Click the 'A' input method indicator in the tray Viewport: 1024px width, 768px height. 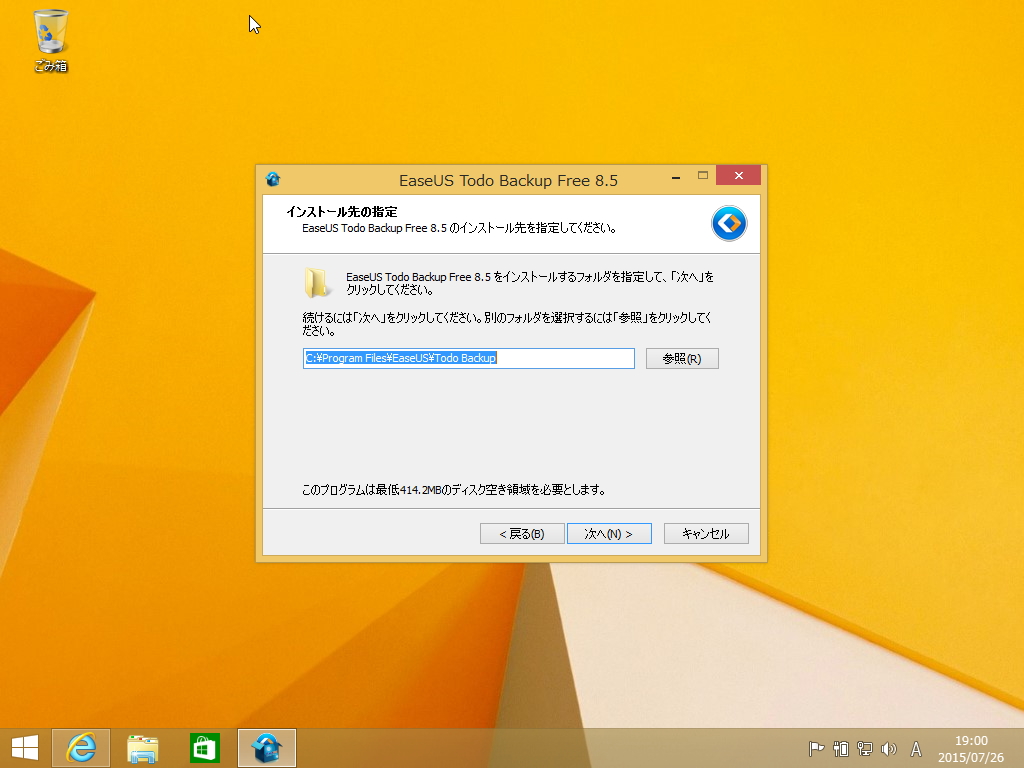[915, 748]
